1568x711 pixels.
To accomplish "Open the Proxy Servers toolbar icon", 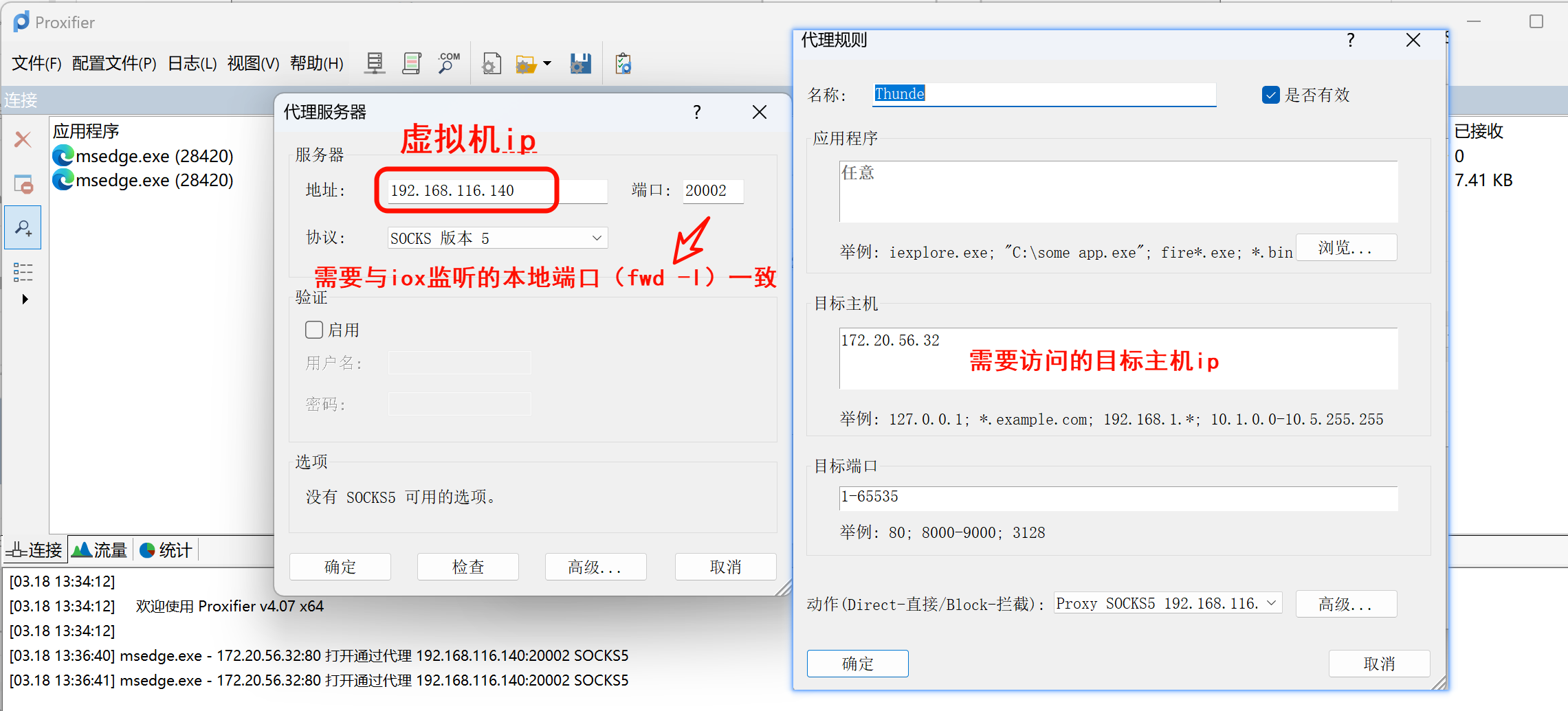I will [x=375, y=64].
